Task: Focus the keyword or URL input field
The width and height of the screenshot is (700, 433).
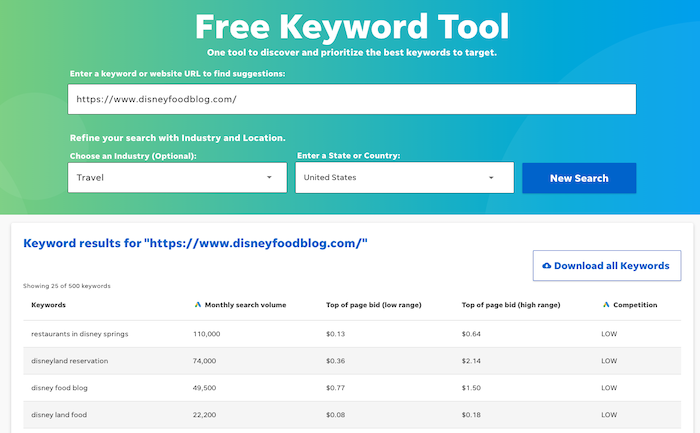Action: [x=352, y=99]
